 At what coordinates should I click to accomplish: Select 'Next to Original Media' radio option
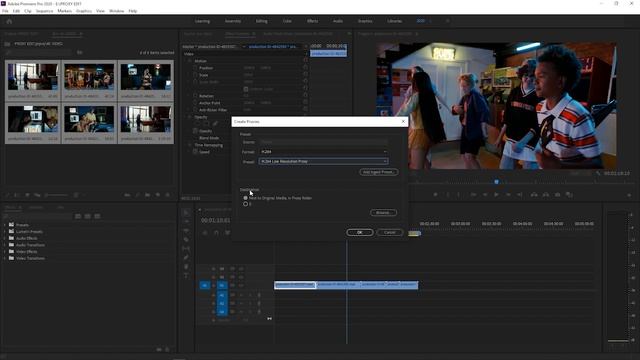click(x=246, y=198)
